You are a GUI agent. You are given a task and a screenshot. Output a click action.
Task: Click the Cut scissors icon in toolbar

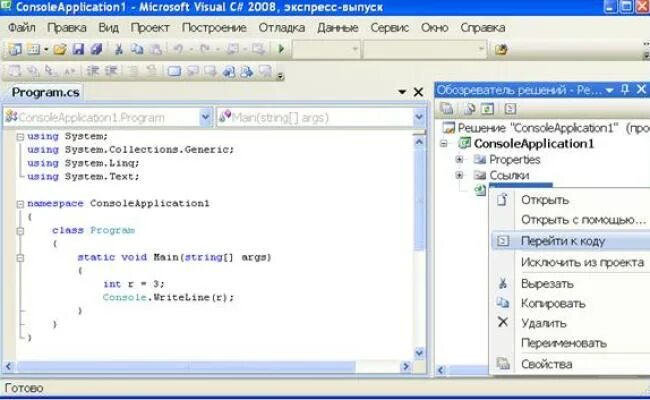pos(119,49)
